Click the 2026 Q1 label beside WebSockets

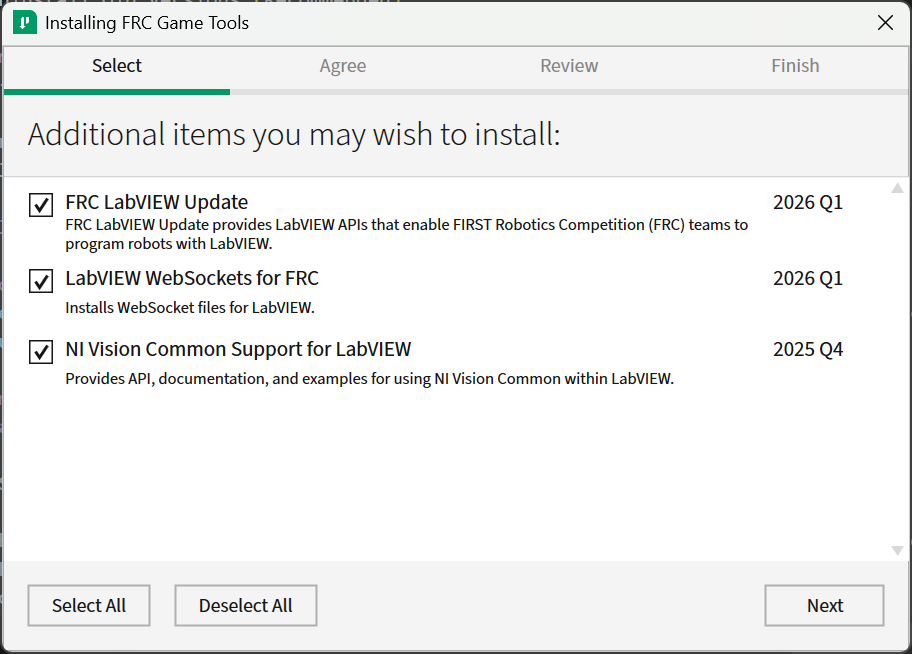coord(807,278)
